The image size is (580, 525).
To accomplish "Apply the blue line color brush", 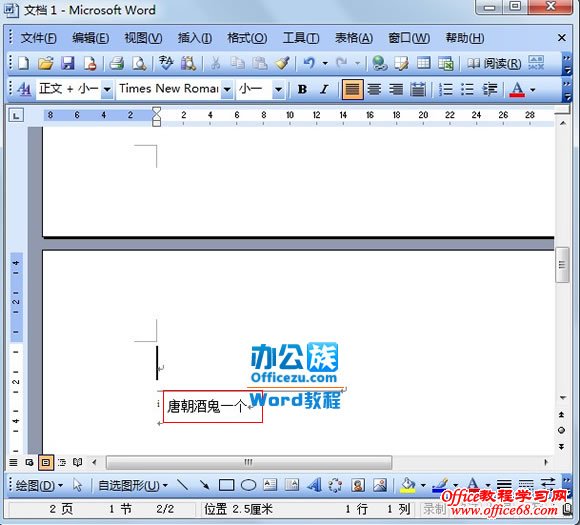I will tap(440, 485).
